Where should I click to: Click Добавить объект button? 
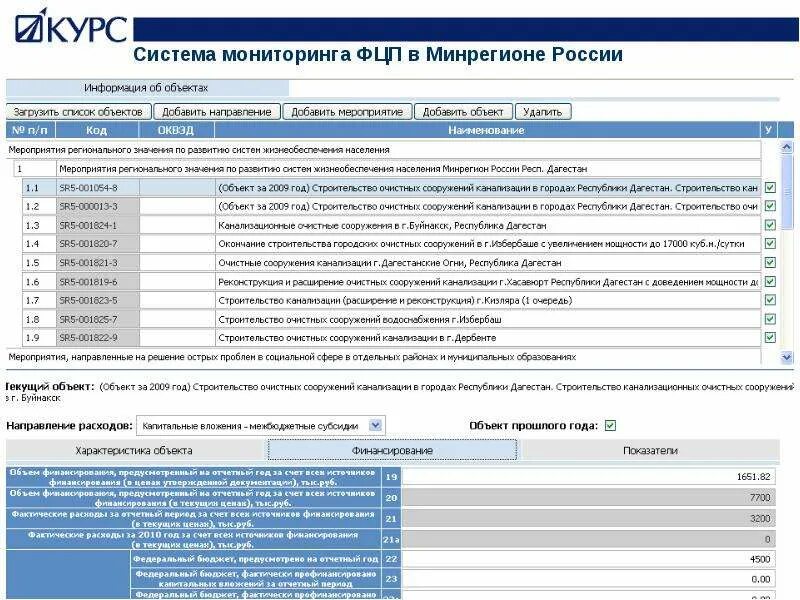[x=463, y=112]
